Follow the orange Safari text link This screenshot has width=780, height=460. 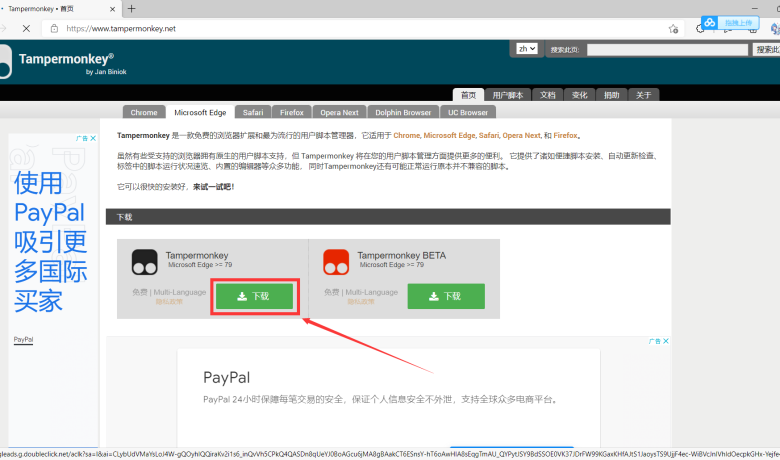(488, 135)
